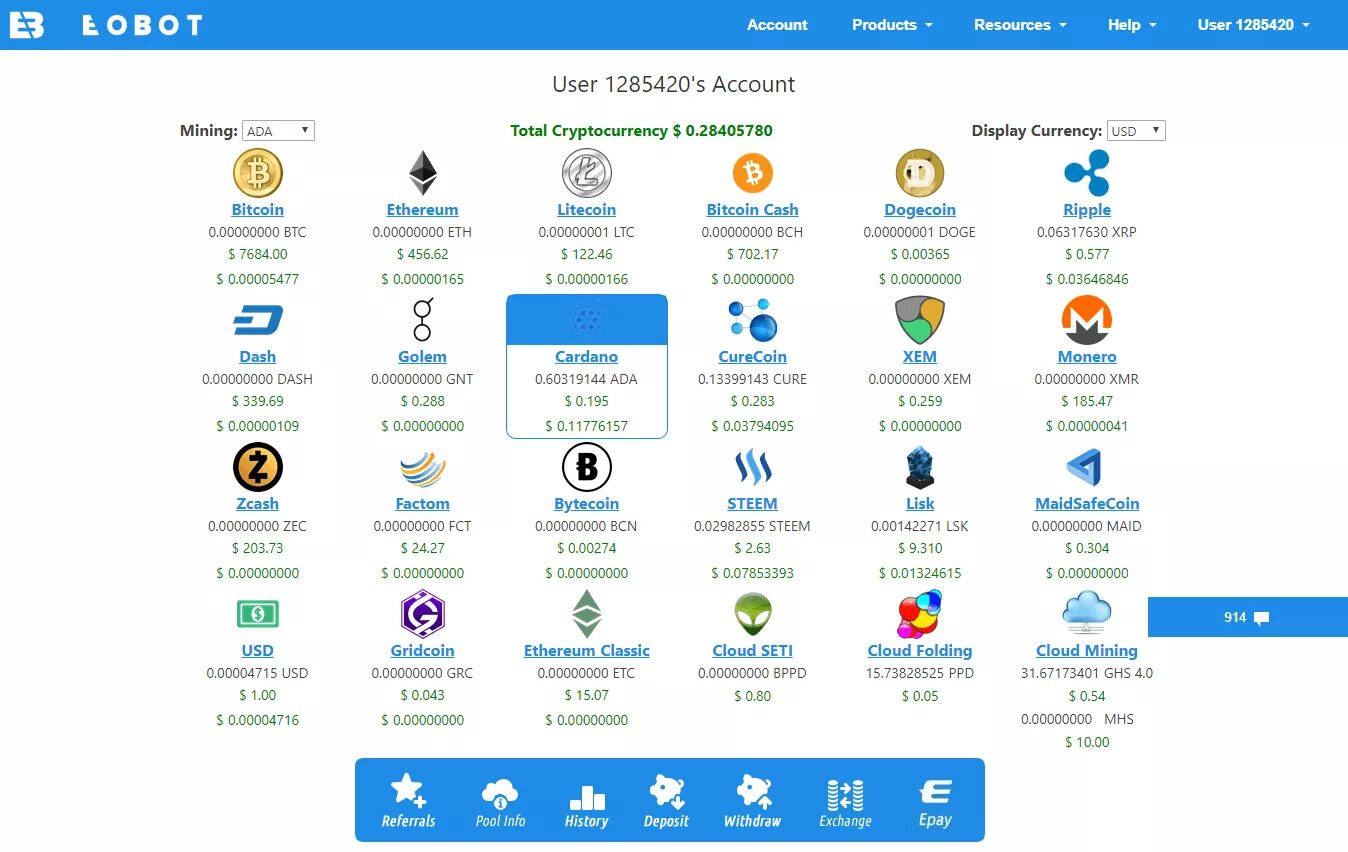
Task: Open the Bitcoin Cash link
Action: click(x=753, y=210)
